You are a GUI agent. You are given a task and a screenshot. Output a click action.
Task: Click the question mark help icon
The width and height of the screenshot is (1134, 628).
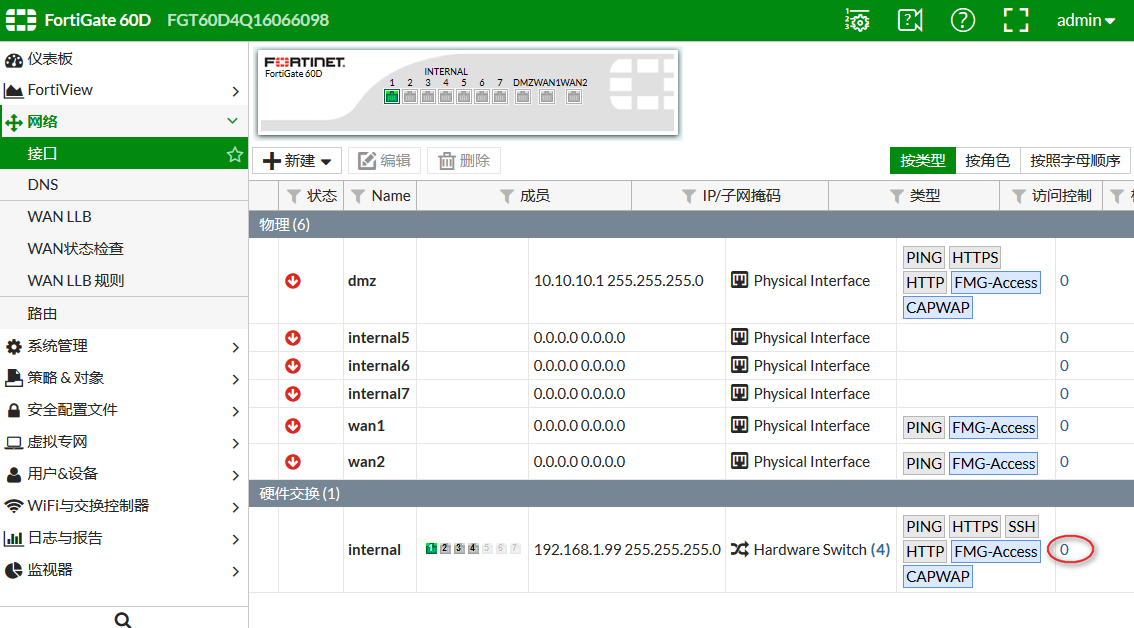pos(963,20)
